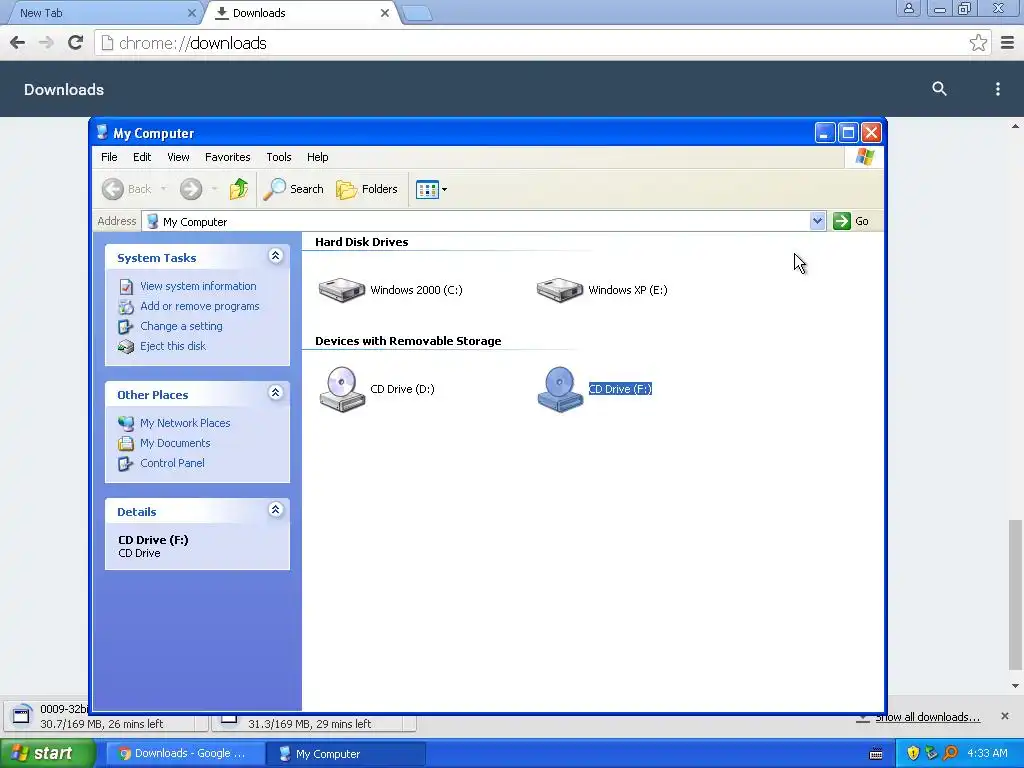Screen dimensions: 1024x768
Task: Click the My Computer title bar icon
Action: pyautogui.click(x=102, y=133)
